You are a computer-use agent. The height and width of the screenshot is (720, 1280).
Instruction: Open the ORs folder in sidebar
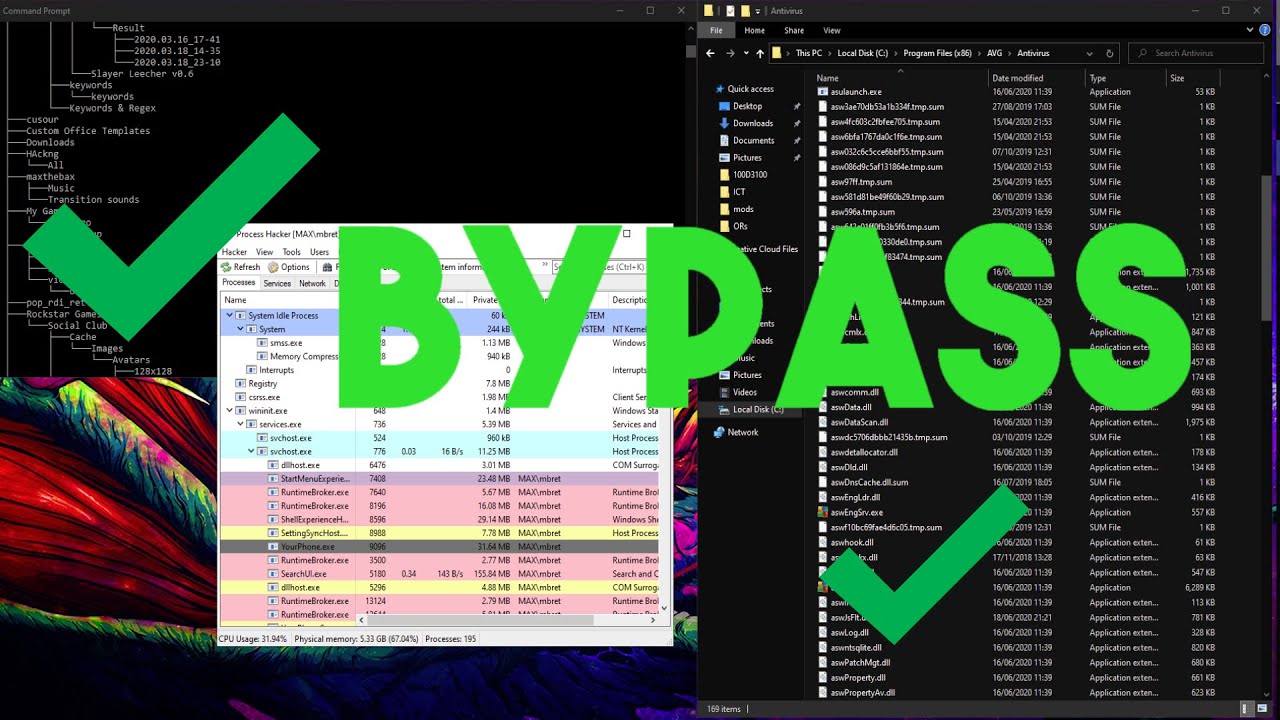(x=740, y=226)
